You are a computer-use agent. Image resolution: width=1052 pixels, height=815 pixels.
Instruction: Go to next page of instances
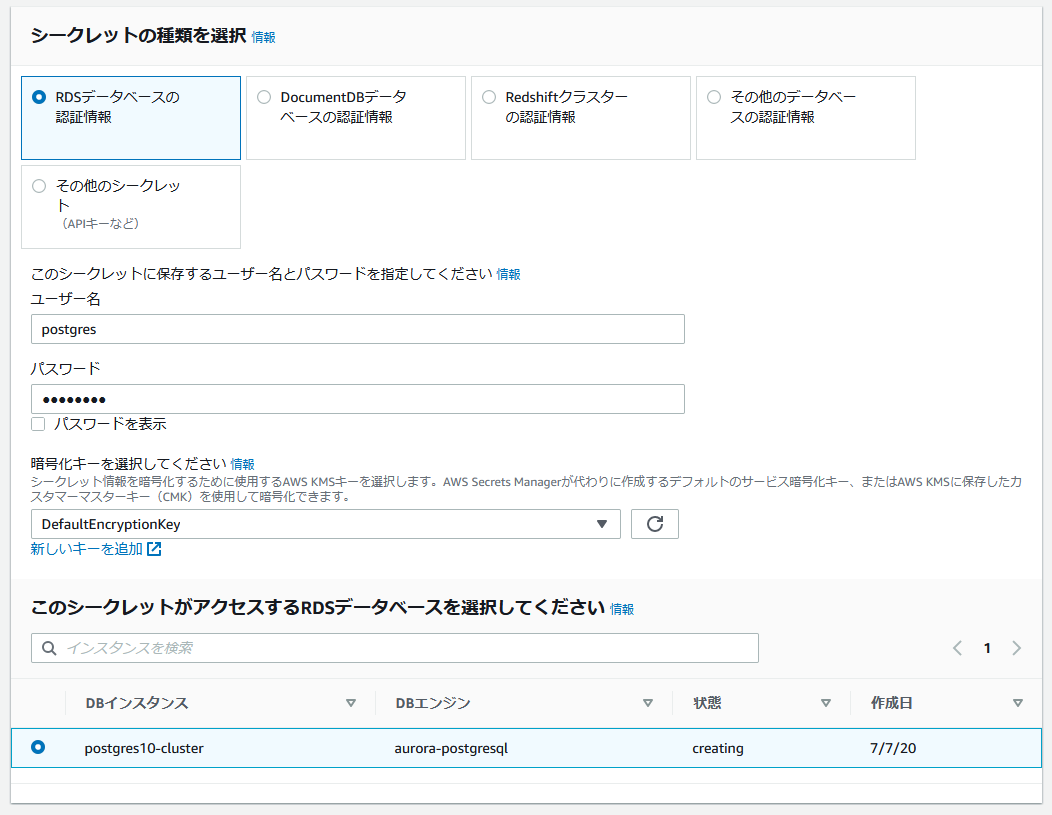point(1016,648)
